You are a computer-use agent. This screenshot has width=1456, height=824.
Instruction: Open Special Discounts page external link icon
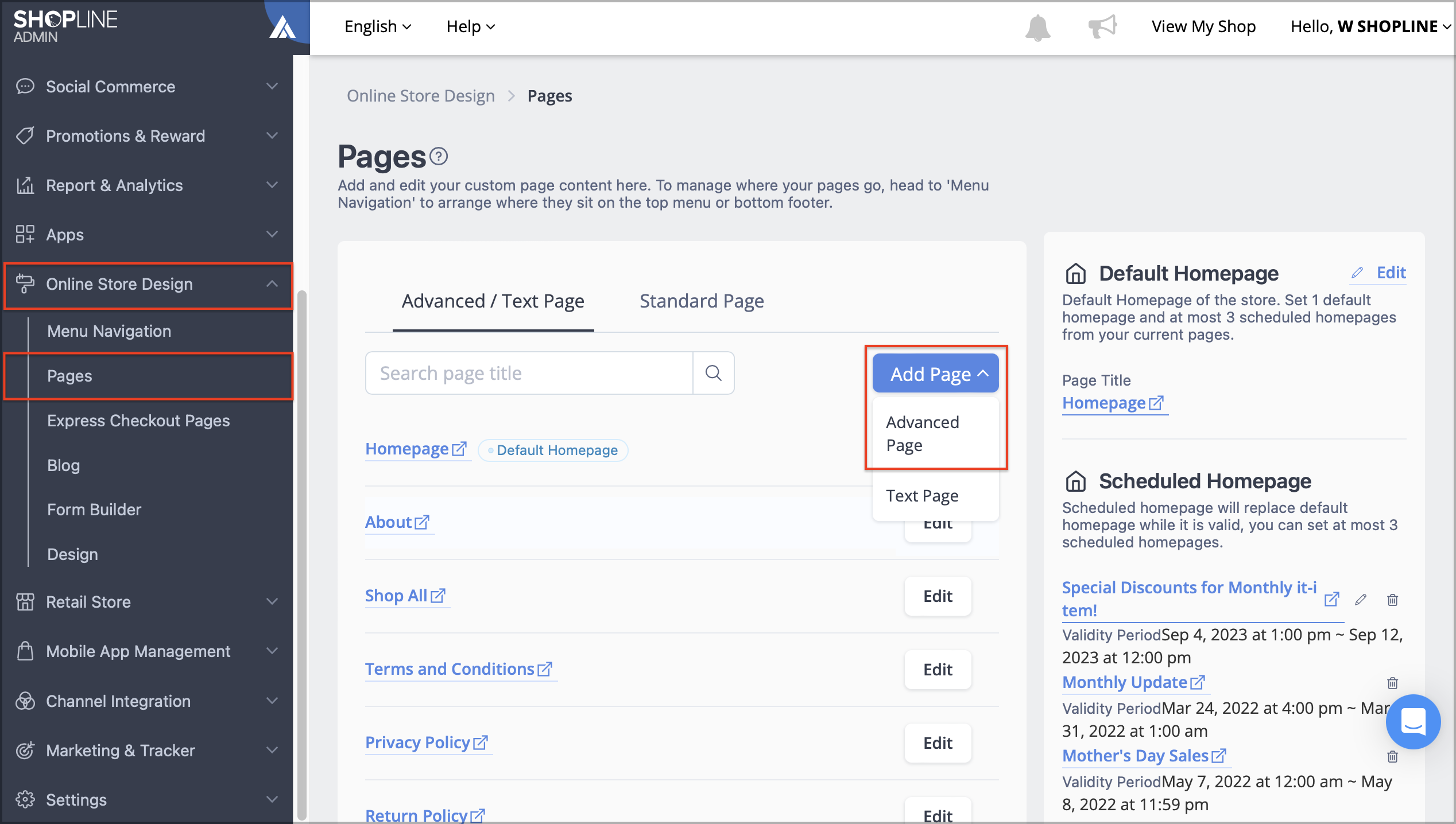click(x=1331, y=600)
